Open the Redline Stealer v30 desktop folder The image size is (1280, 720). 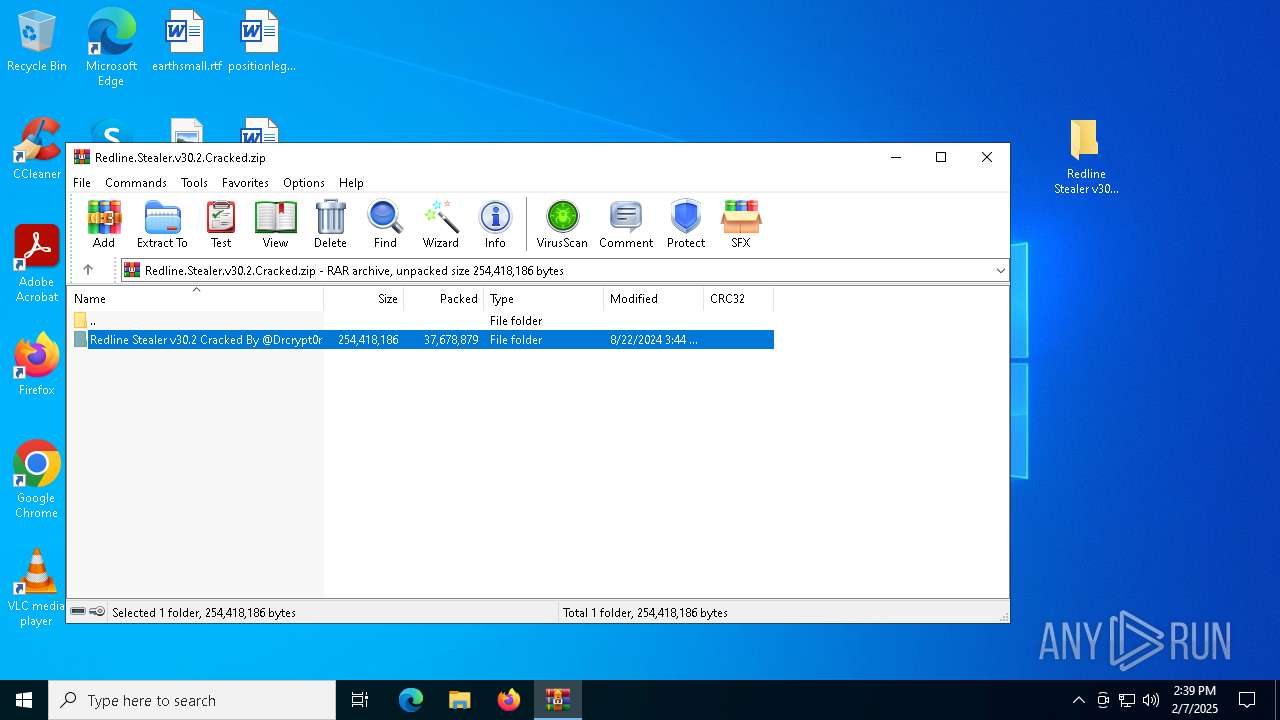1086,157
